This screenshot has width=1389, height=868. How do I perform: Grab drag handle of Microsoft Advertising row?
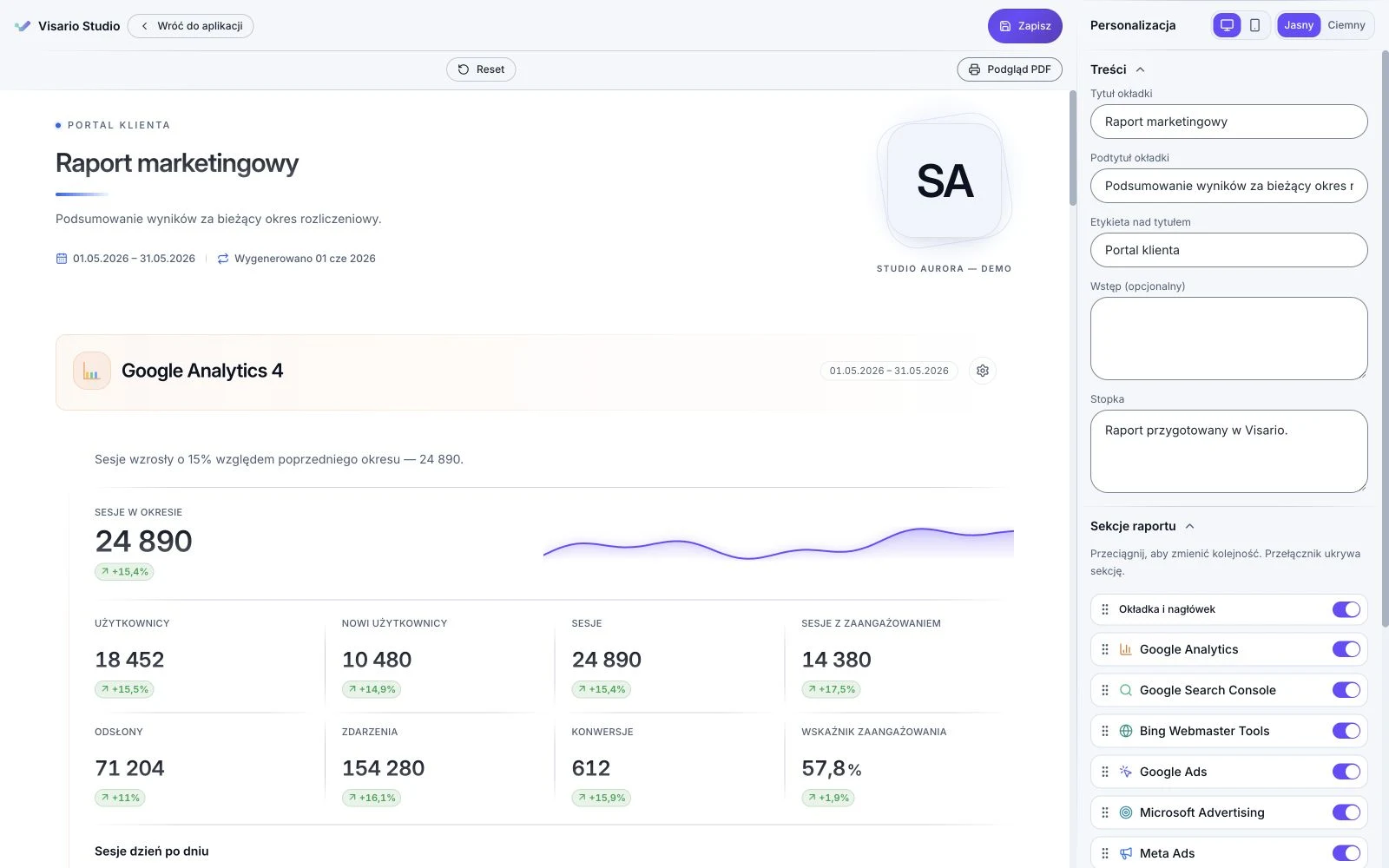pos(1105,812)
